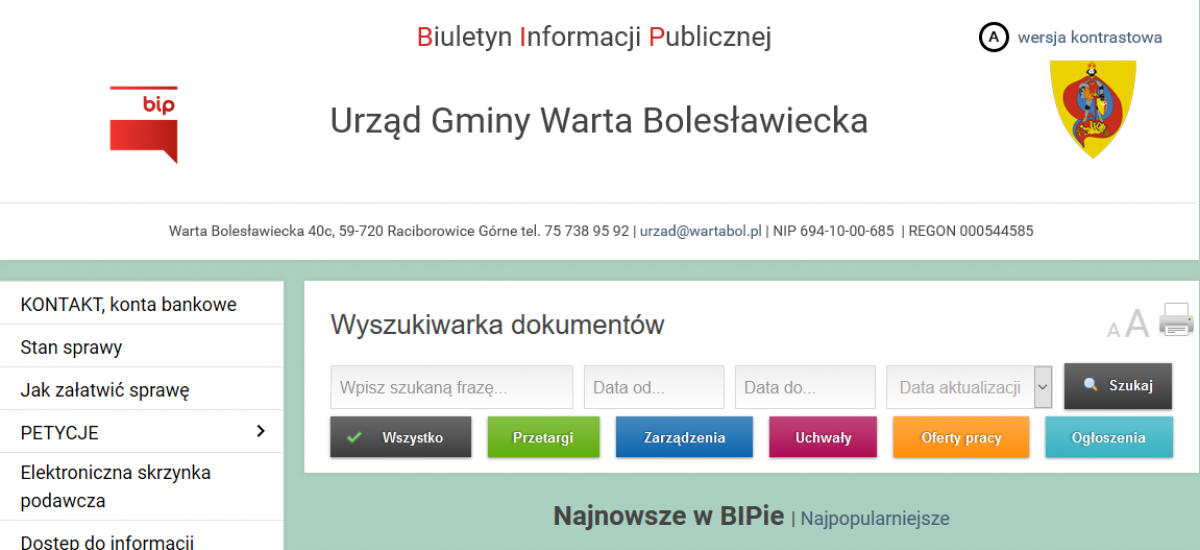Decrease font size with small A
Image resolution: width=1200 pixels, height=550 pixels.
(x=1113, y=331)
